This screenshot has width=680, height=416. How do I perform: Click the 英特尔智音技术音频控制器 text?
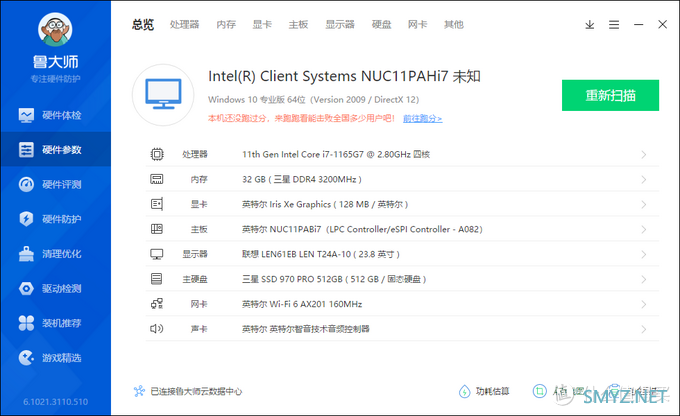coord(306,329)
